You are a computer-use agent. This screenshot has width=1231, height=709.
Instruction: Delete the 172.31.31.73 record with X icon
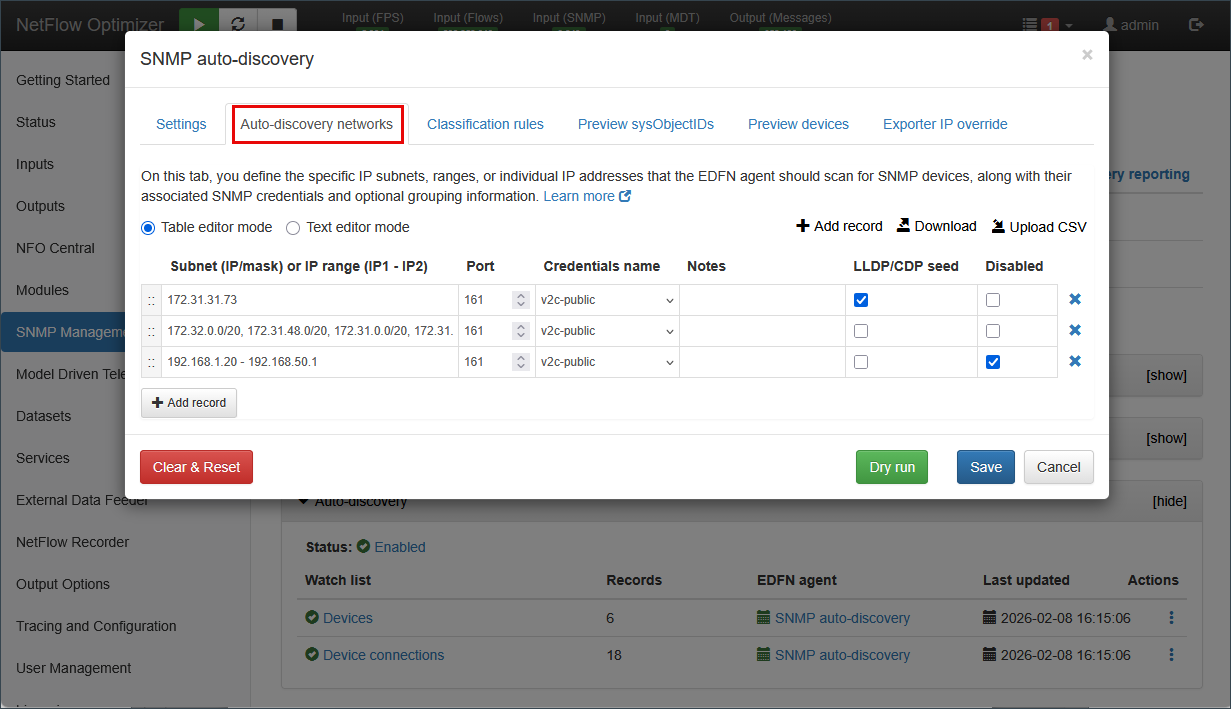pos(1075,299)
